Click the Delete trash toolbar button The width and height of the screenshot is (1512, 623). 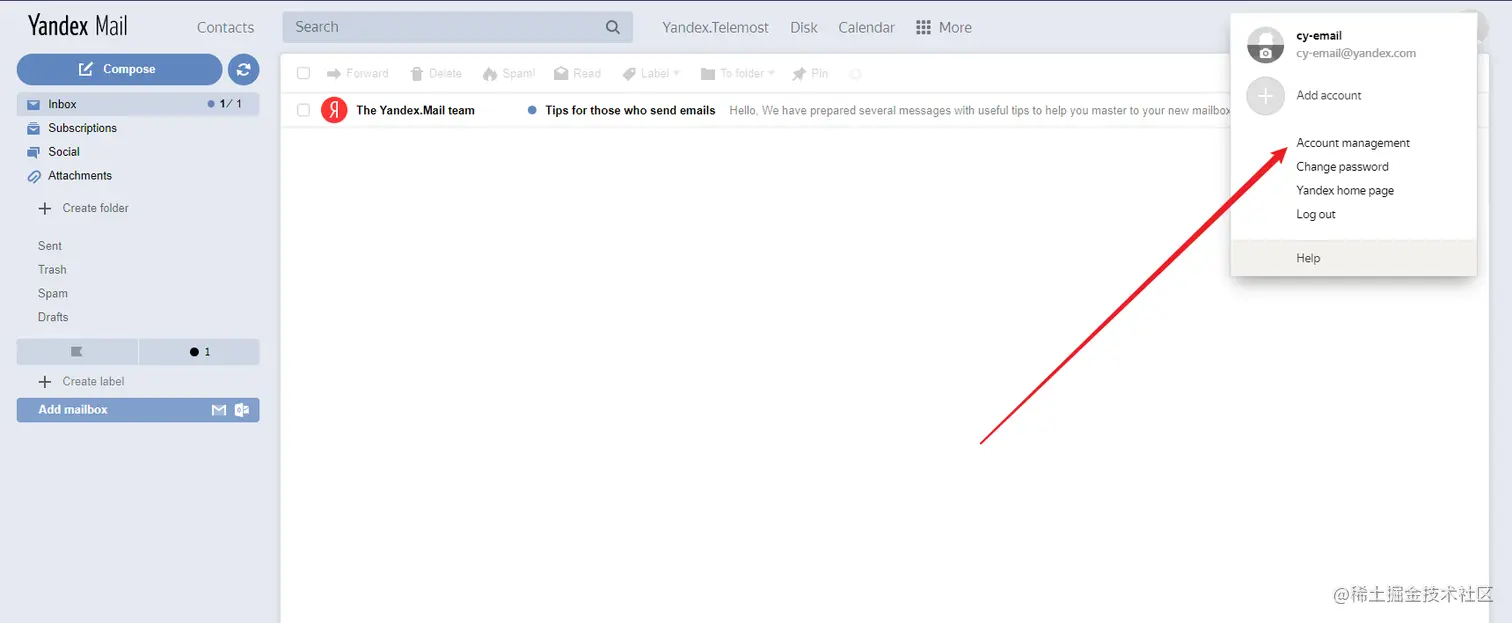click(x=436, y=73)
